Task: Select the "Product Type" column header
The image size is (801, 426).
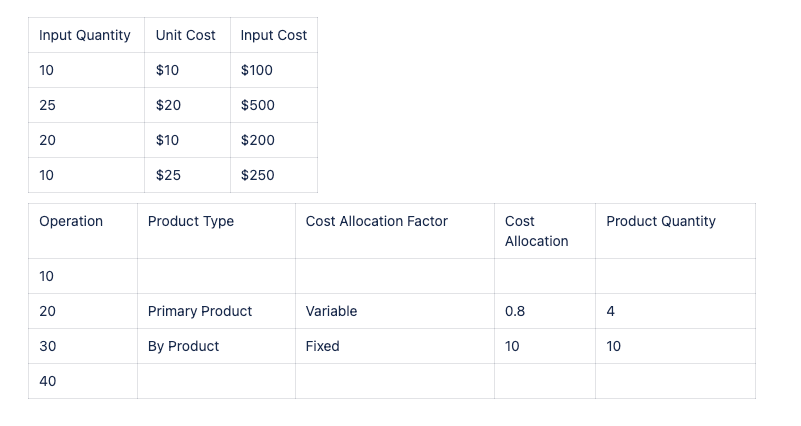Action: pyautogui.click(x=191, y=221)
